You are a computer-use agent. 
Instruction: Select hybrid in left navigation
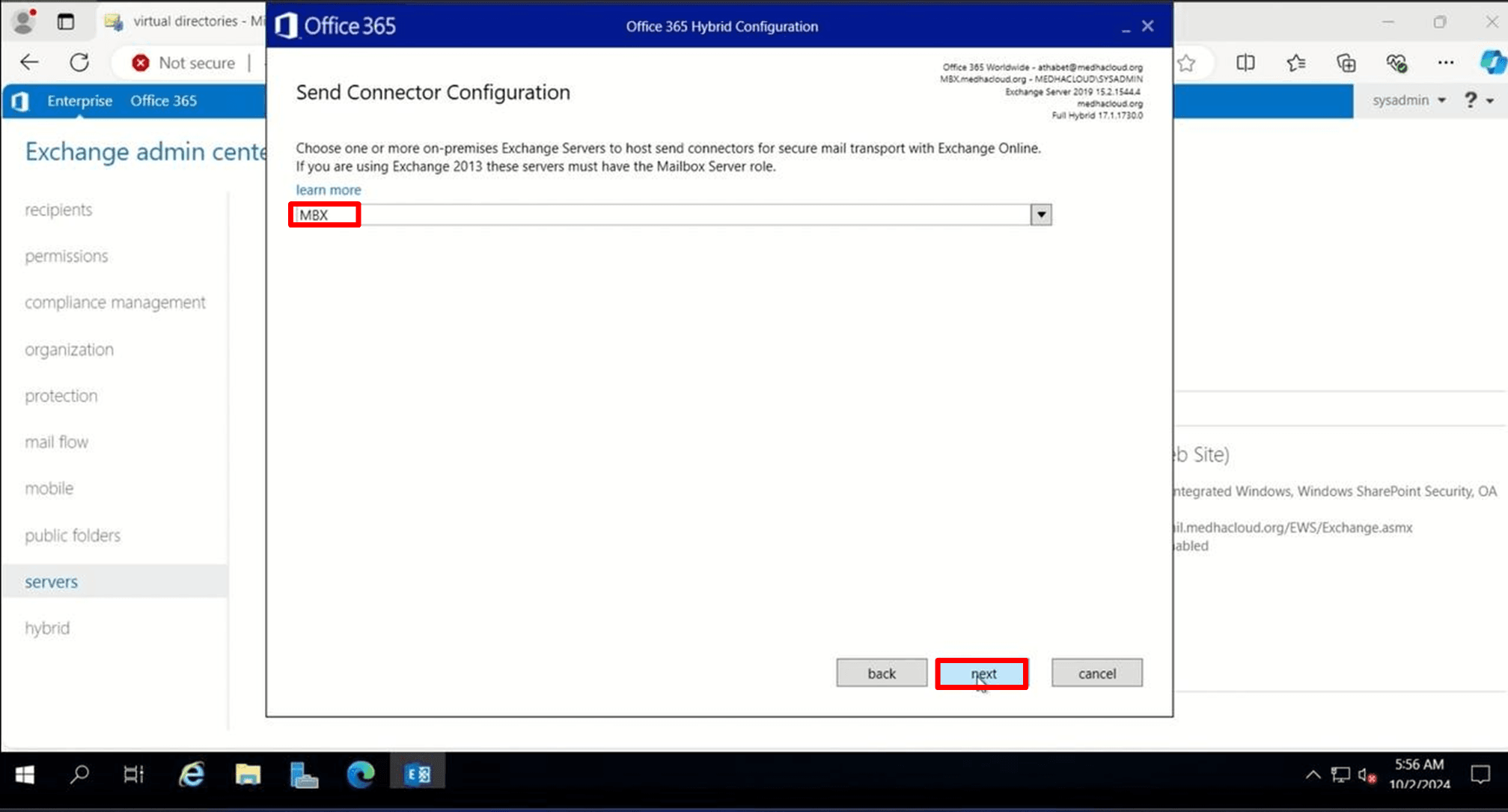coord(47,628)
